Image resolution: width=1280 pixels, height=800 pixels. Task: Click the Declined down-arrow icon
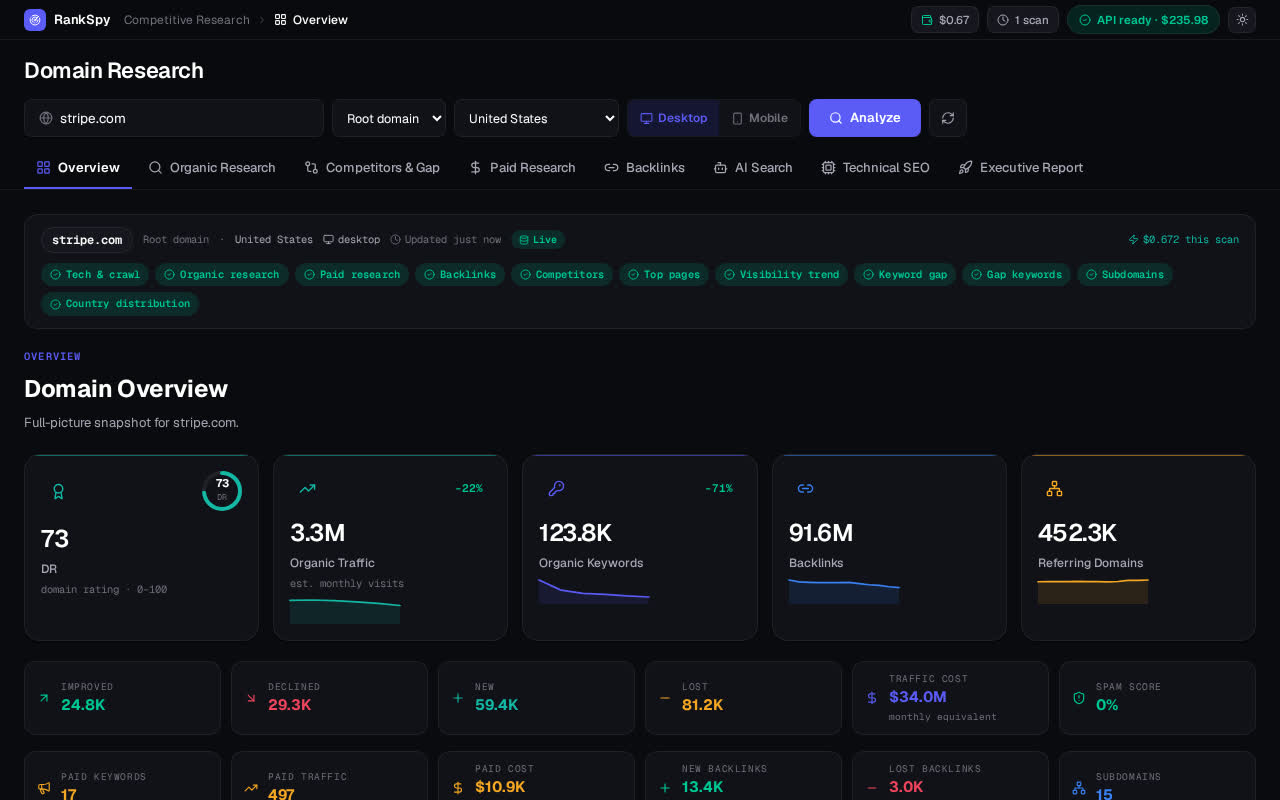click(250, 698)
